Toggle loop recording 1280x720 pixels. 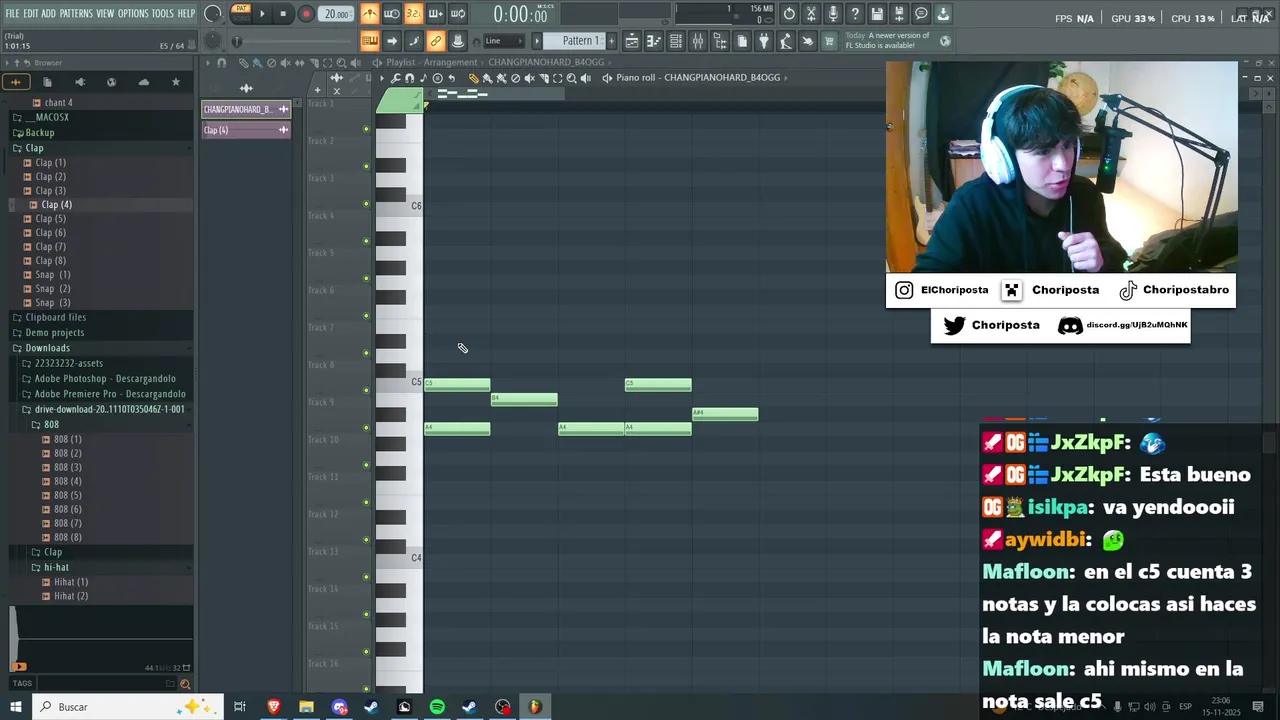pos(457,13)
